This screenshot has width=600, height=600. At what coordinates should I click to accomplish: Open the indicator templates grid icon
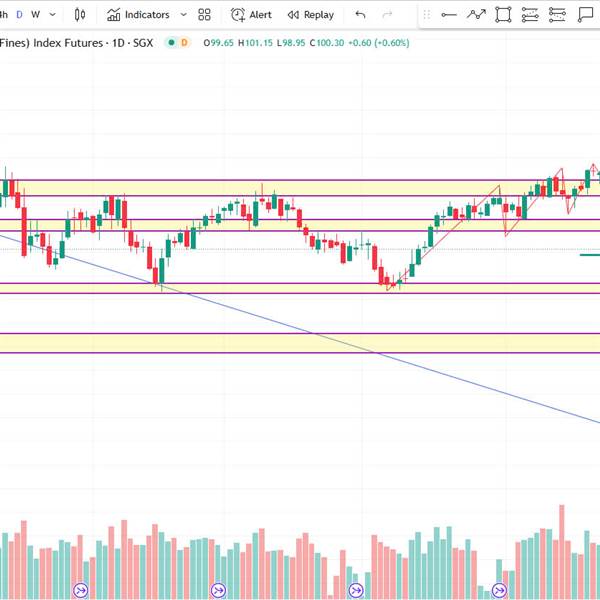(204, 15)
